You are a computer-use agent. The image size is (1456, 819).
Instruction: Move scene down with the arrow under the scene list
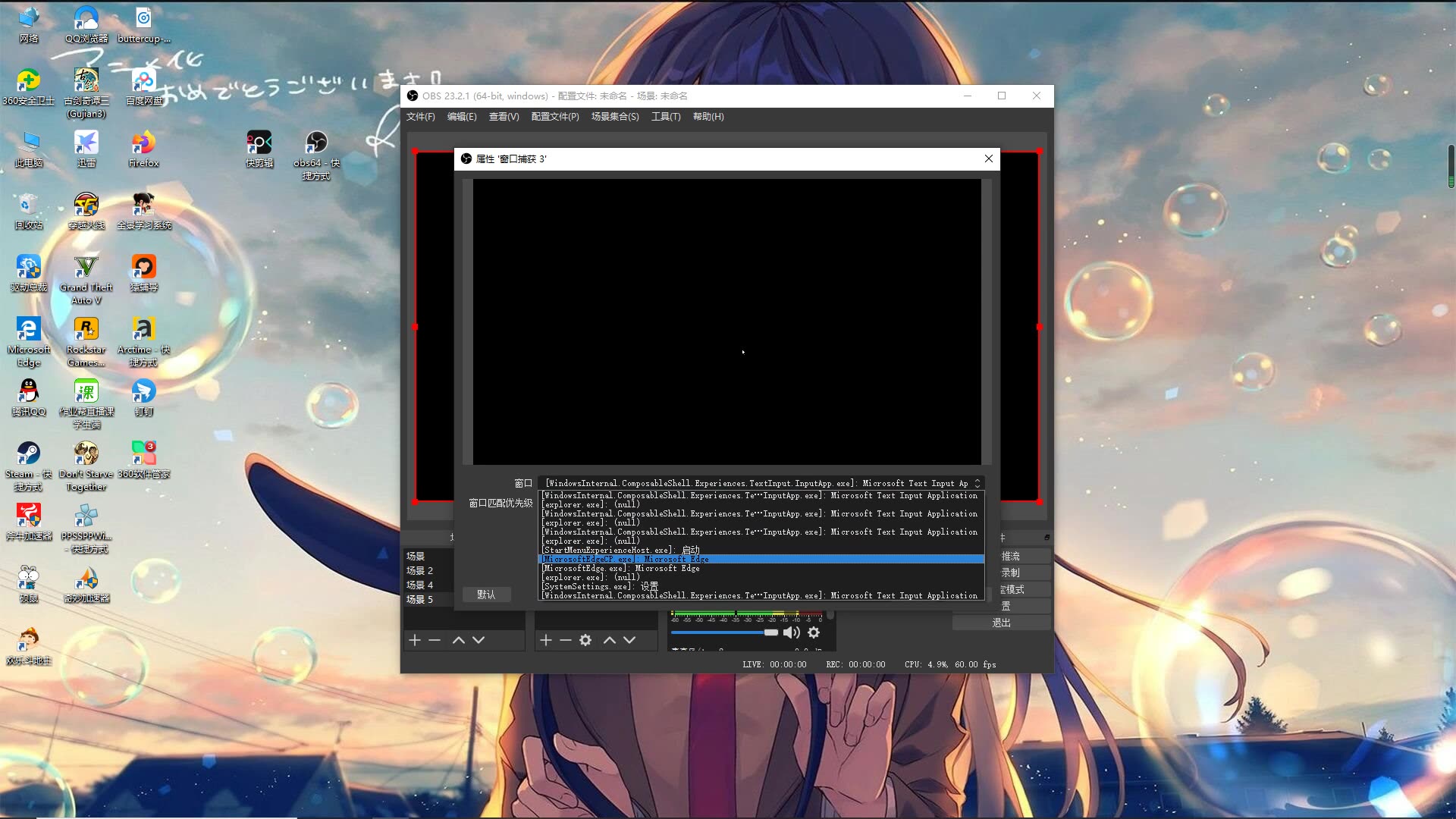pos(479,640)
